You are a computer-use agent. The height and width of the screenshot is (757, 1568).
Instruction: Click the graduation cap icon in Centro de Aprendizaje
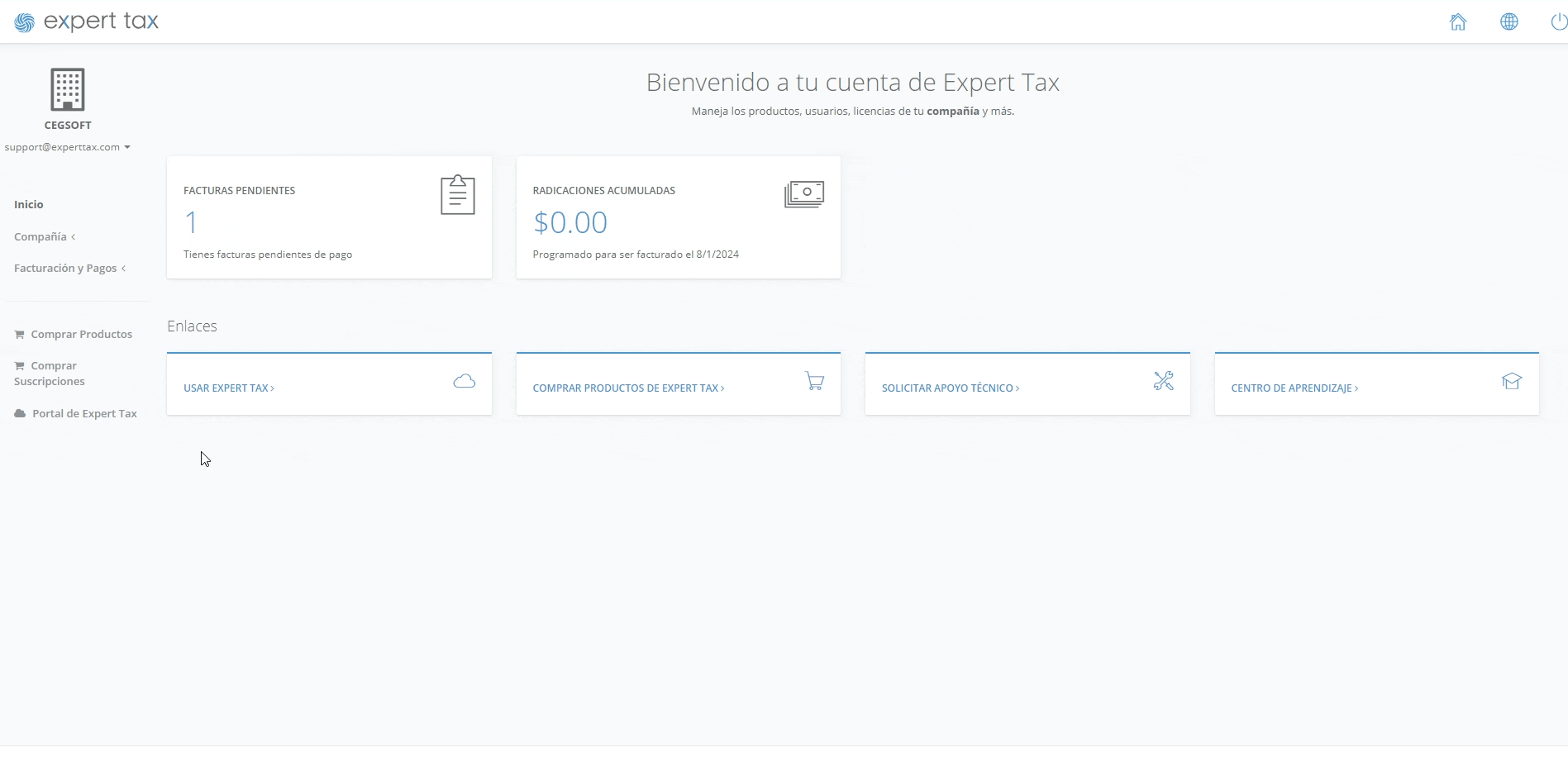coord(1512,381)
